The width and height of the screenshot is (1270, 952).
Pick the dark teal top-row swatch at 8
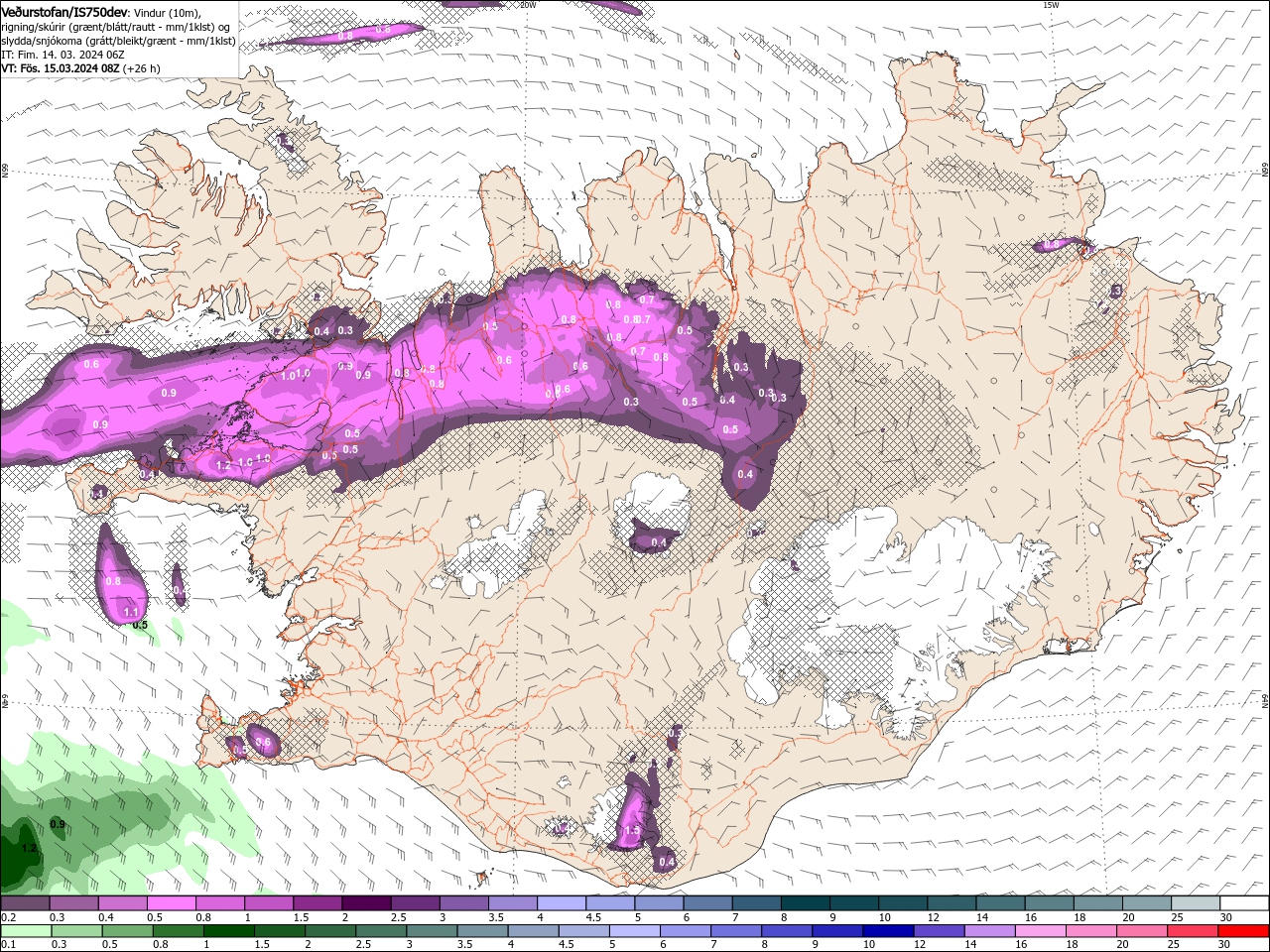click(x=806, y=903)
